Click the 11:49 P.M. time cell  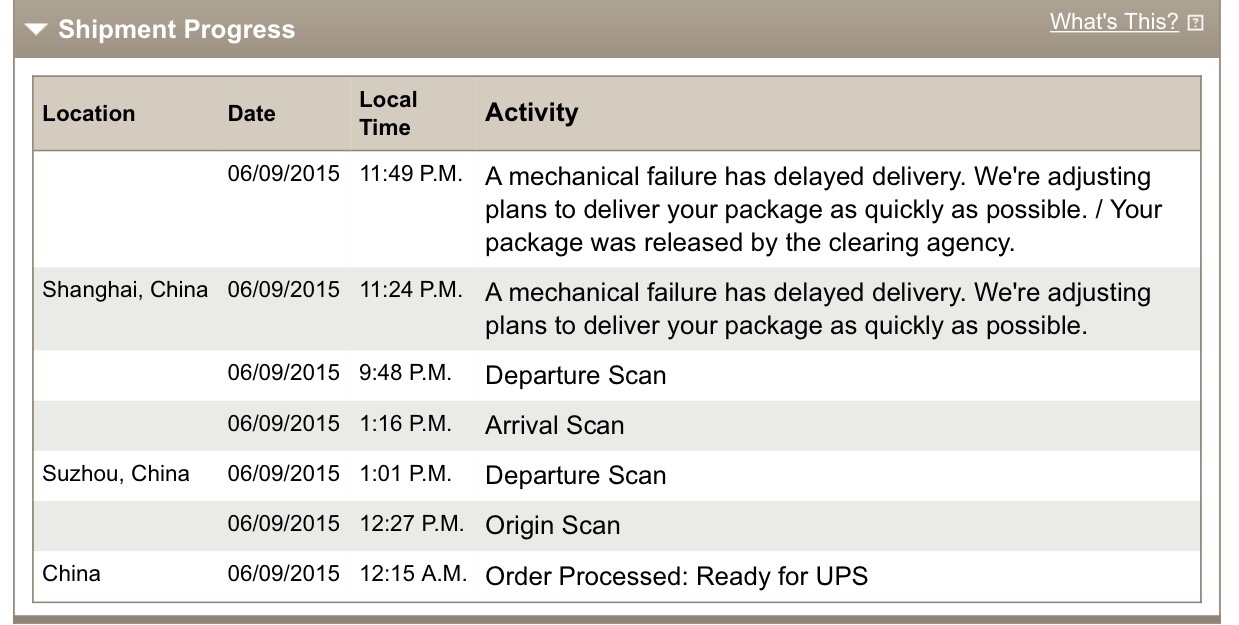[x=411, y=174]
